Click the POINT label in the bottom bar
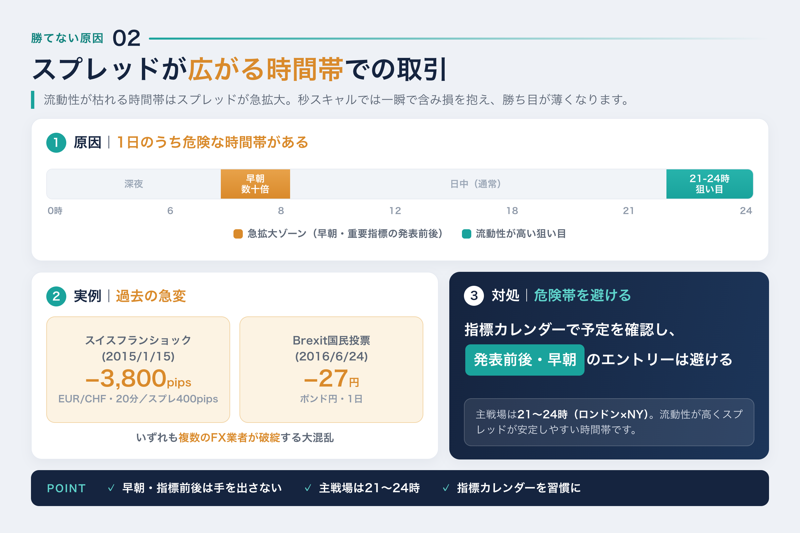Viewport: 800px width, 533px height. 66,488
